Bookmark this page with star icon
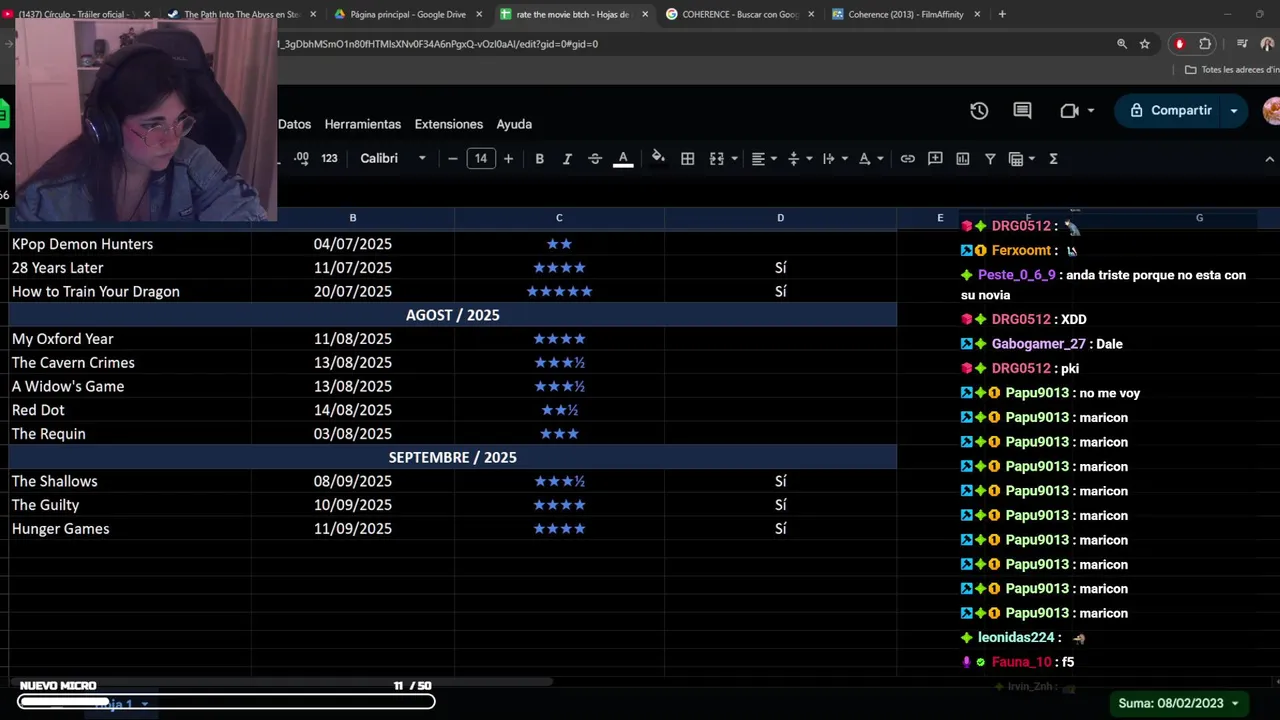The width and height of the screenshot is (1280, 720). [x=1145, y=44]
